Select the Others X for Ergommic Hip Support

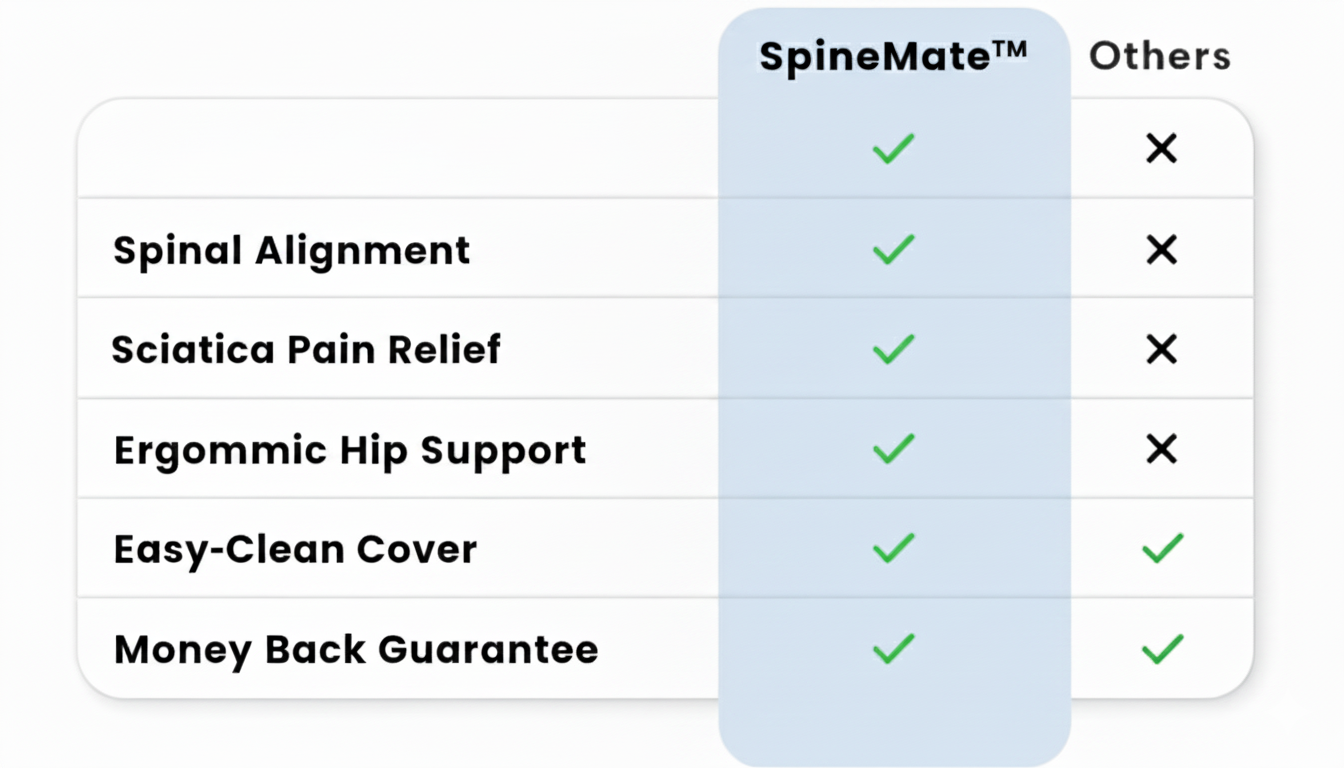point(1161,449)
